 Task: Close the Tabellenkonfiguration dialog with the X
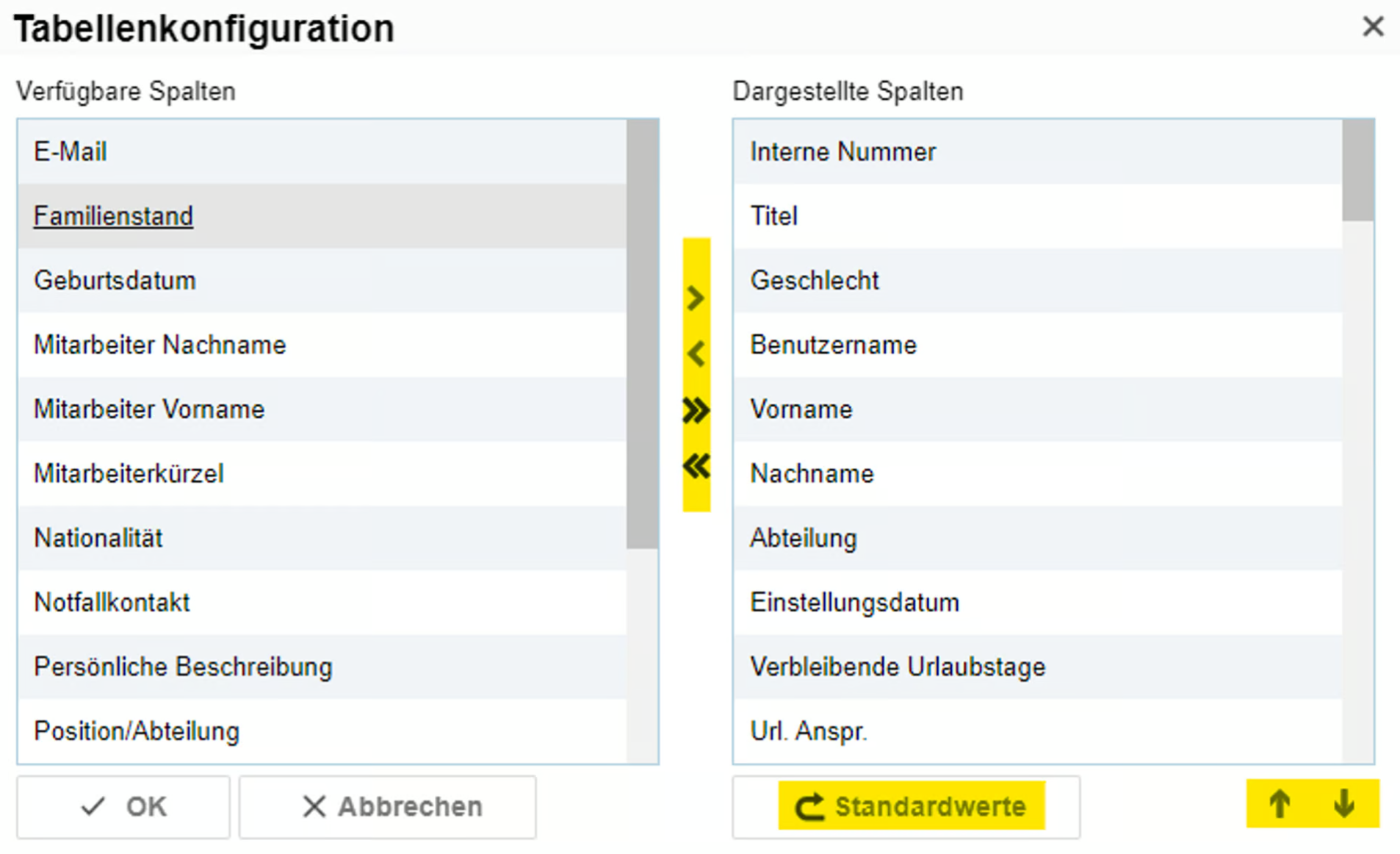pyautogui.click(x=1372, y=27)
